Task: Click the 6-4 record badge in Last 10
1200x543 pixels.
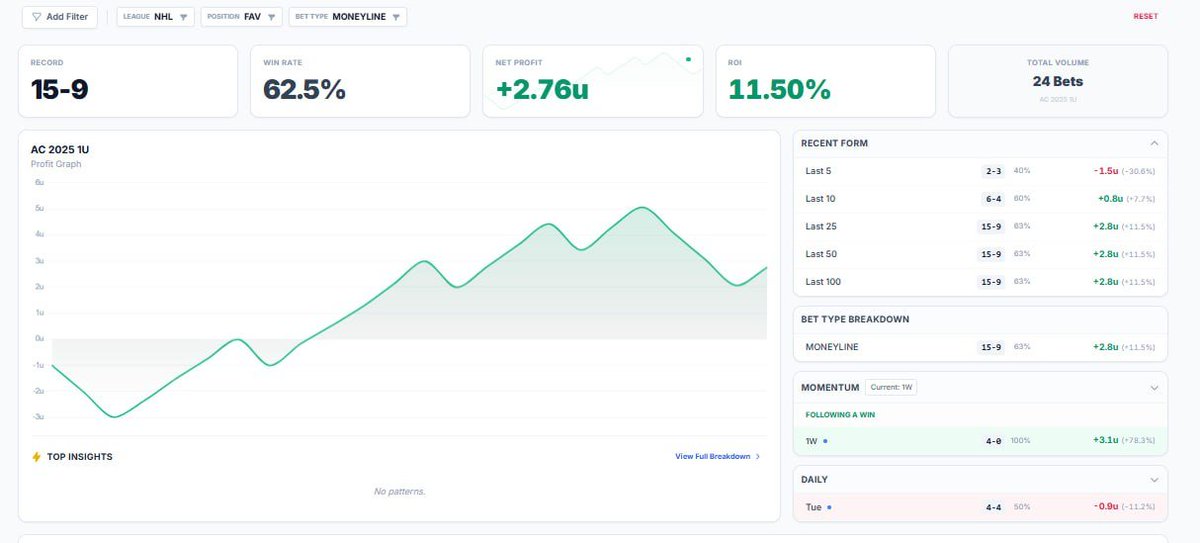Action: tap(994, 199)
